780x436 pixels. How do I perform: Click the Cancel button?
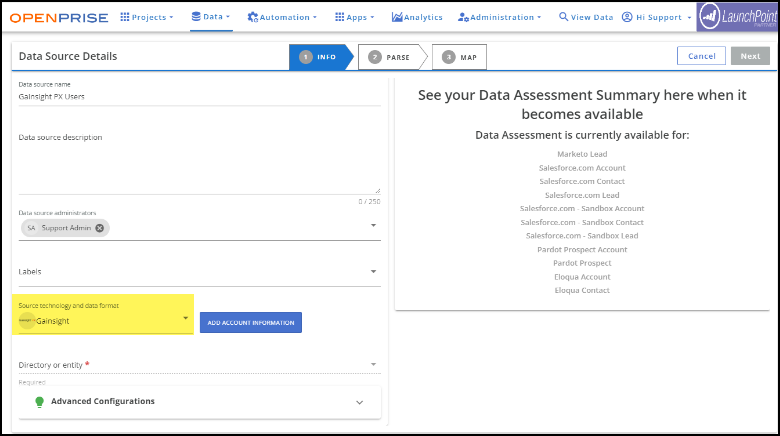tap(701, 56)
